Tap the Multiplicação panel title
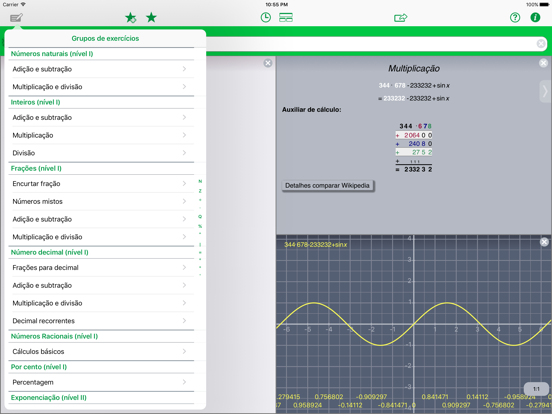The image size is (552, 414). click(x=414, y=68)
